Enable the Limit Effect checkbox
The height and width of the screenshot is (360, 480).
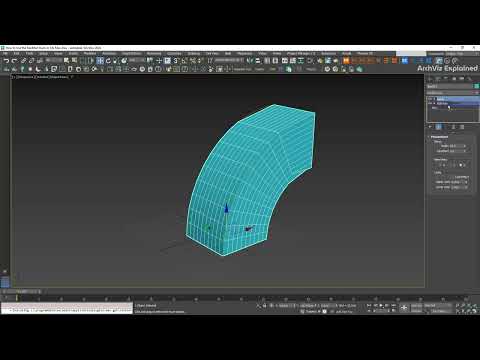[x=453, y=177]
